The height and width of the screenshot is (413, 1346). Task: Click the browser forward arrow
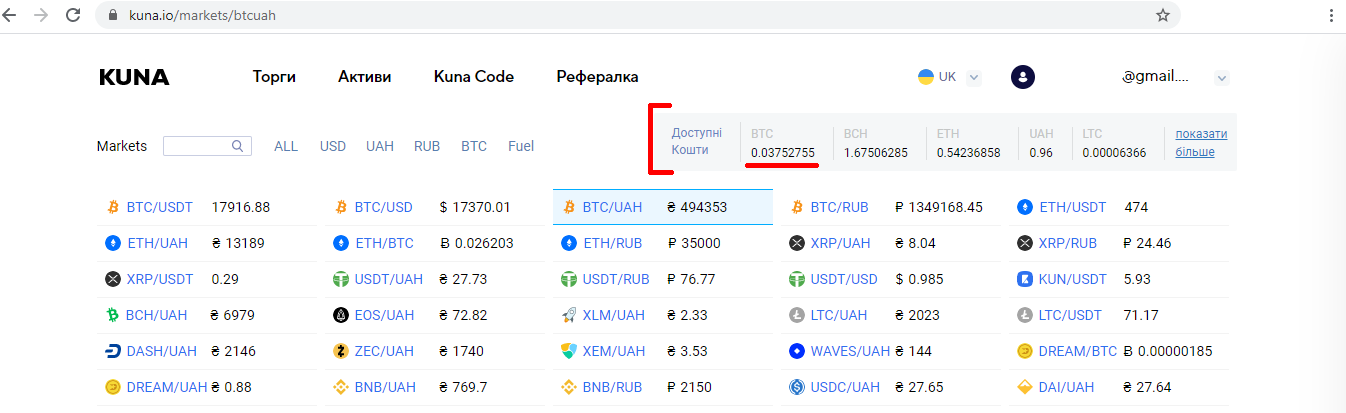41,15
